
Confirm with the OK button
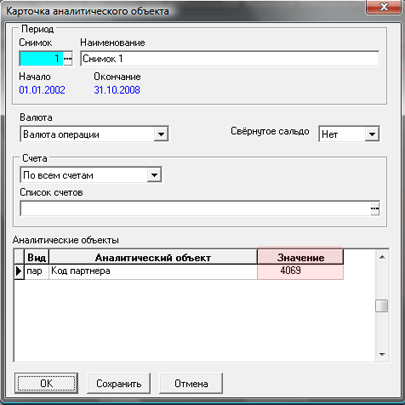(46, 383)
